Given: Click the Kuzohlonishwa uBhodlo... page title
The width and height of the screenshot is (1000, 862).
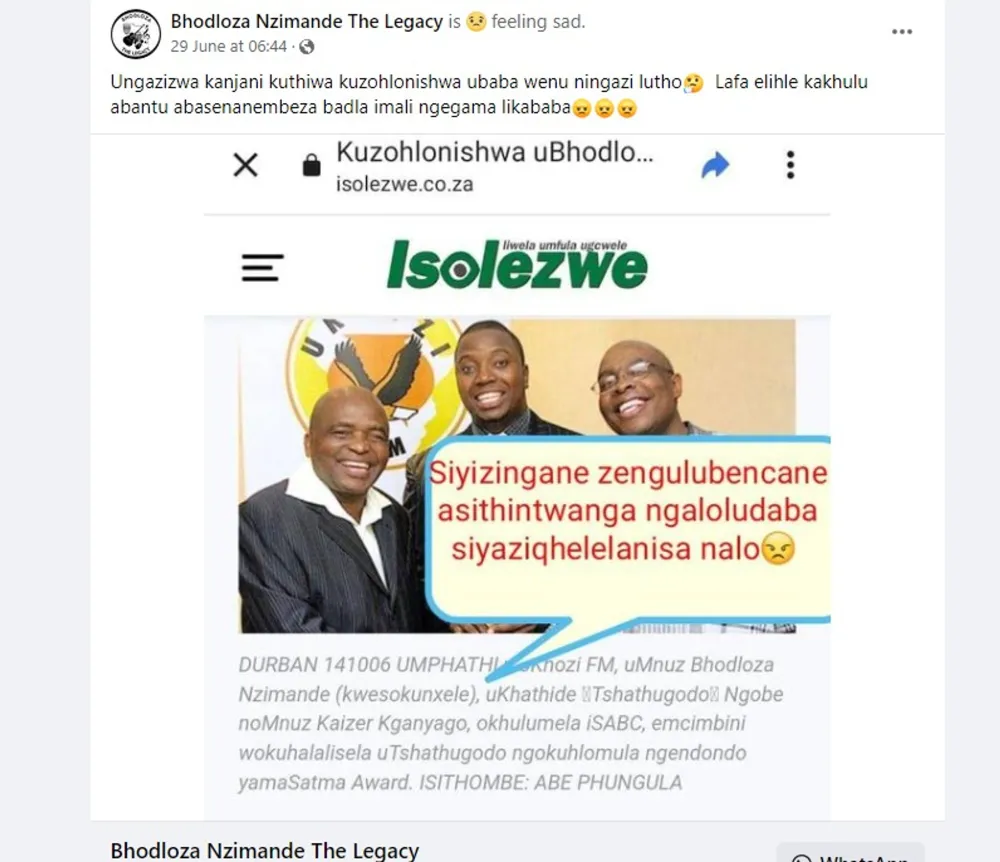Looking at the screenshot, I should click(494, 152).
